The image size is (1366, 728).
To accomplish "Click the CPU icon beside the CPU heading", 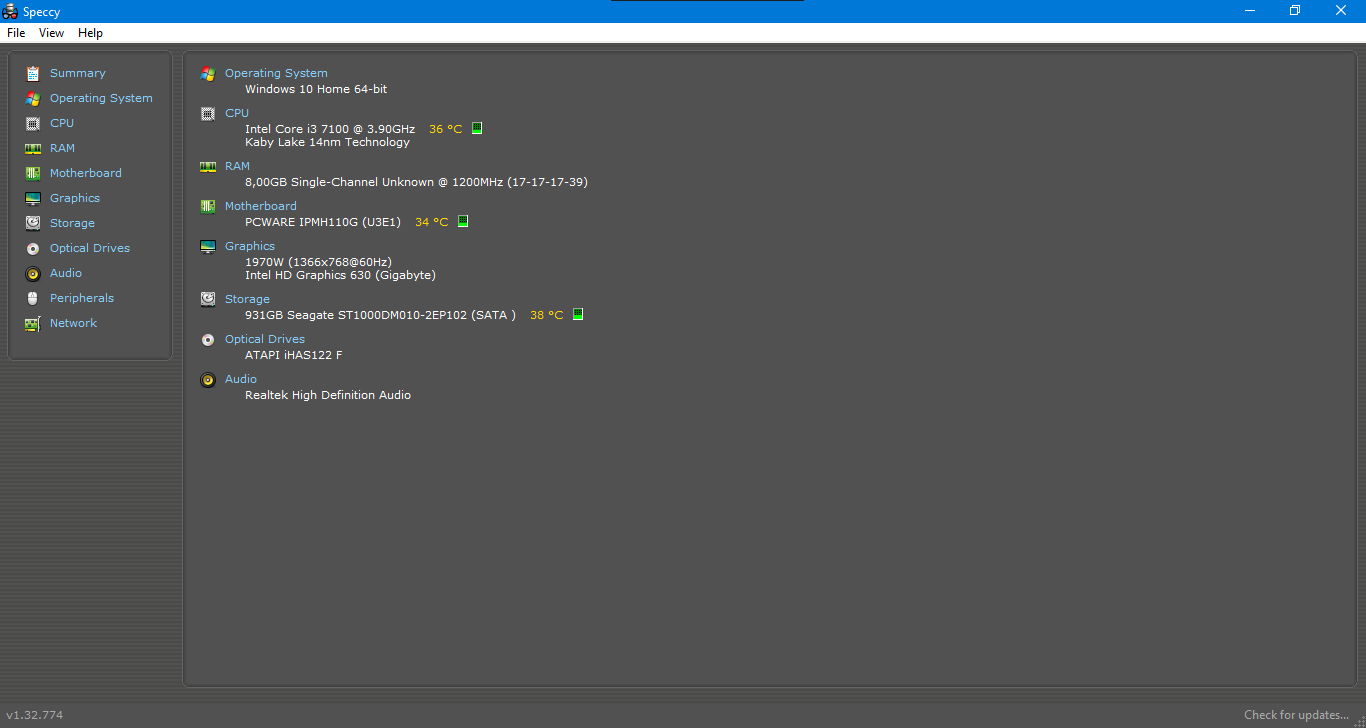I will (x=208, y=113).
